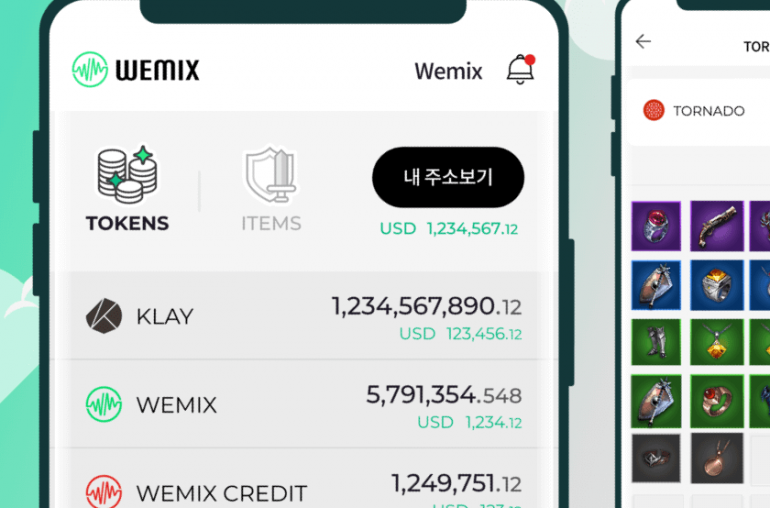Image resolution: width=770 pixels, height=508 pixels.
Task: Click the USD 1,234,567.12 total balance
Action: pyautogui.click(x=449, y=228)
